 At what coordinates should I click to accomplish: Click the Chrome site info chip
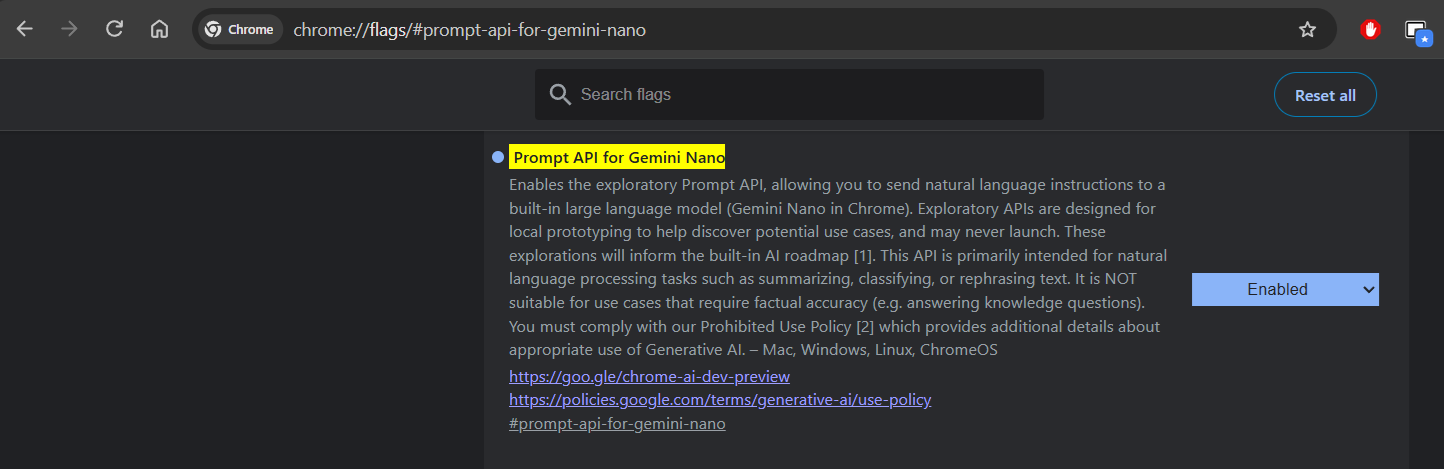pyautogui.click(x=240, y=30)
